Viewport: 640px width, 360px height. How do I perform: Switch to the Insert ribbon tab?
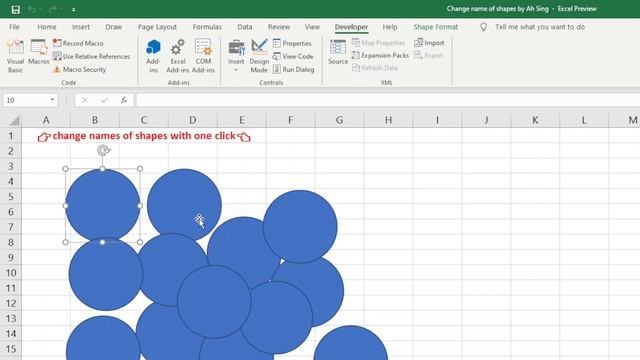pos(80,27)
